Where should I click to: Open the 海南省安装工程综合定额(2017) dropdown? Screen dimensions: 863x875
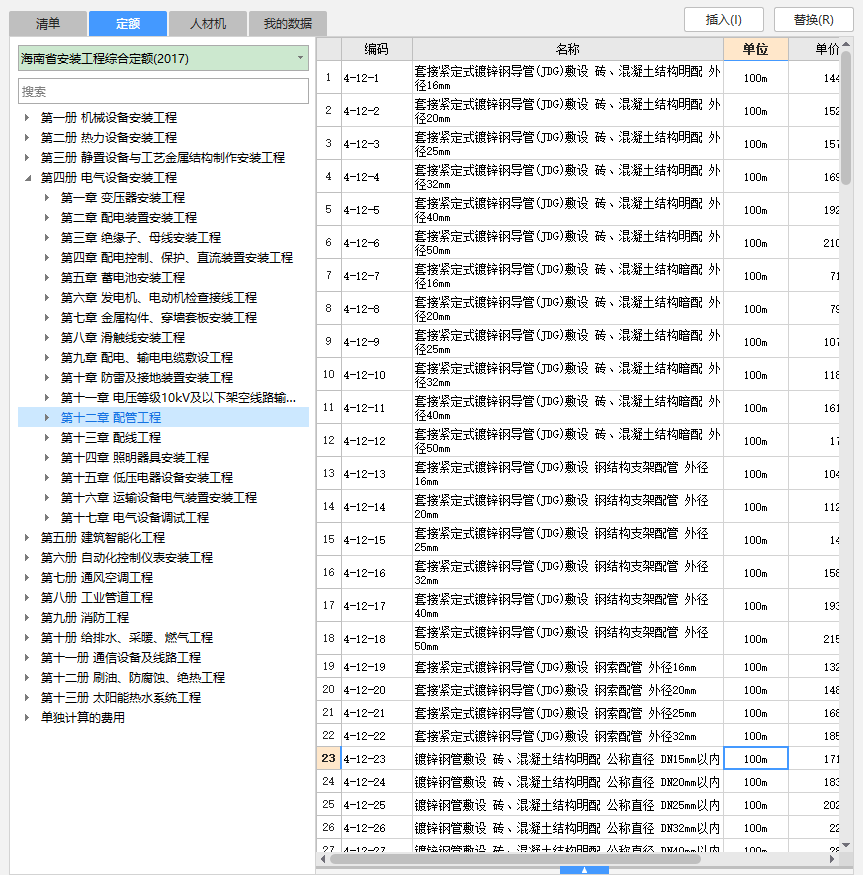(x=163, y=58)
